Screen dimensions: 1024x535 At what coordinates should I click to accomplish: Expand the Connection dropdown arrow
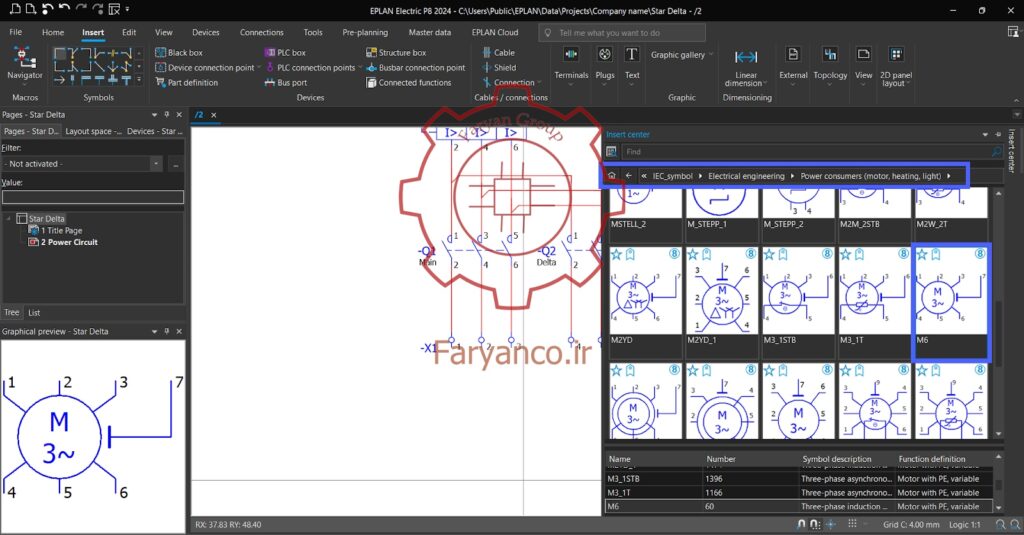tap(539, 83)
